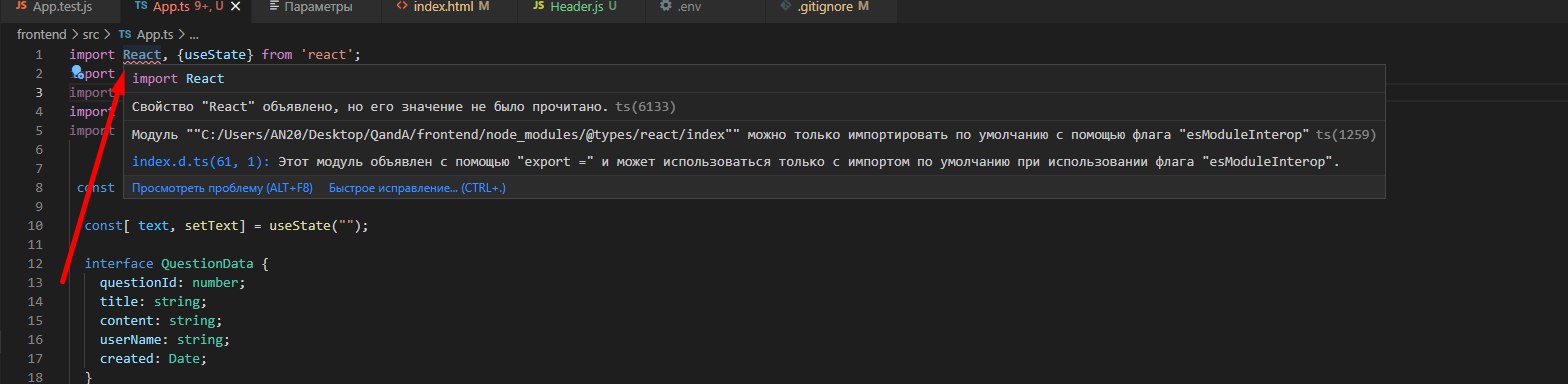
Task: Click the created: Date; line
Action: [153, 359]
